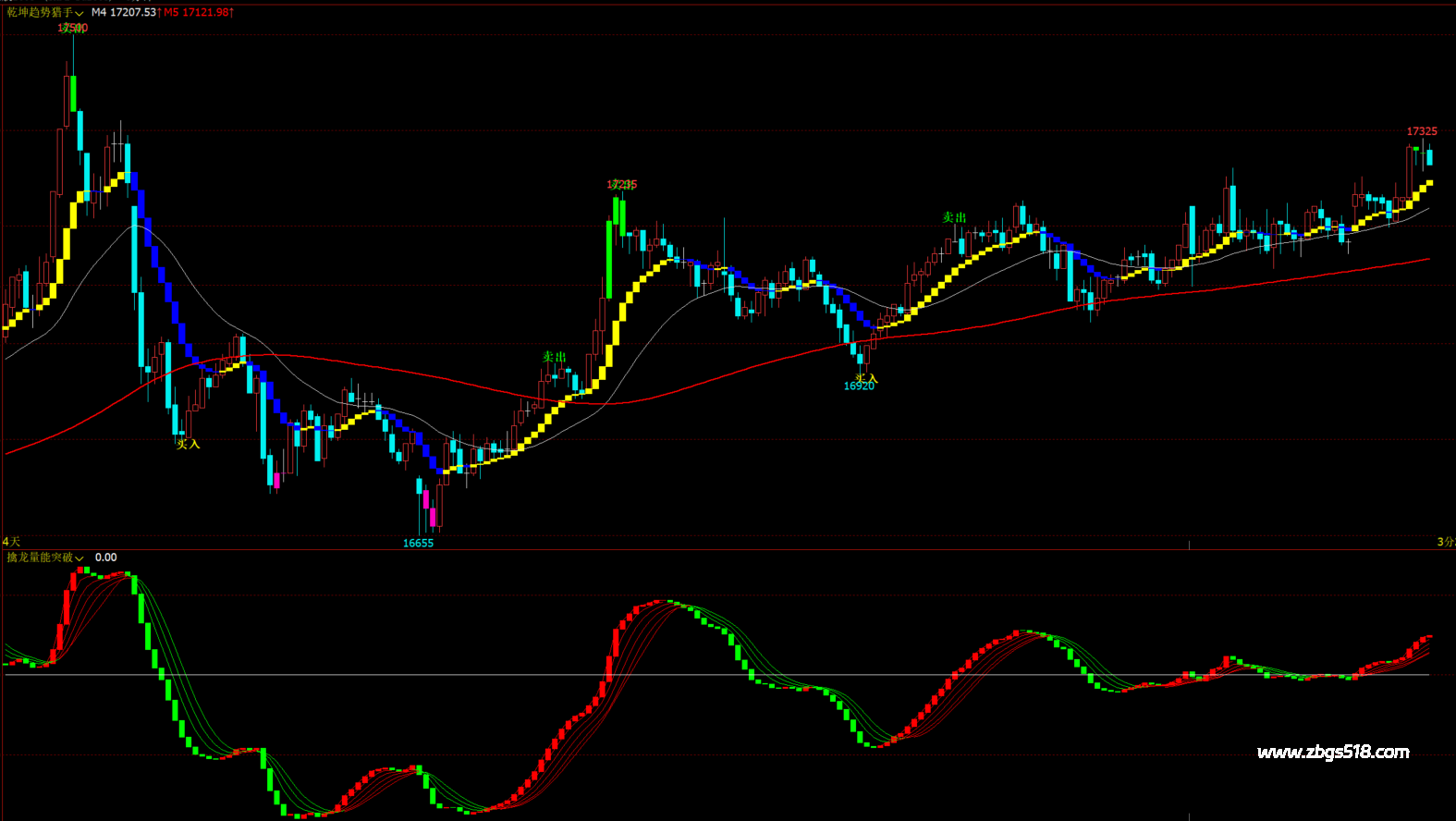
Task: Click the rightmost green 卖出 signal marker
Action: pyautogui.click(x=954, y=217)
